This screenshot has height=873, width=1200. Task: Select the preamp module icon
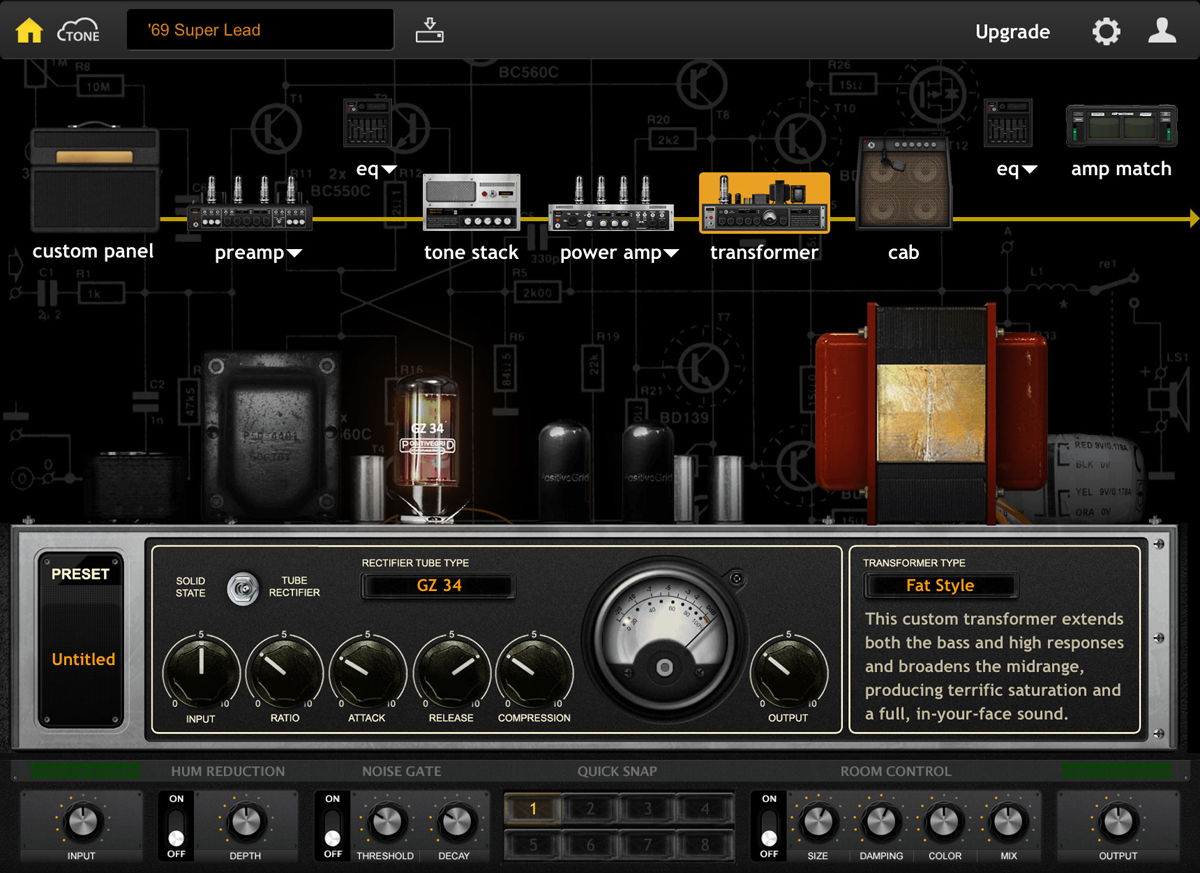251,204
